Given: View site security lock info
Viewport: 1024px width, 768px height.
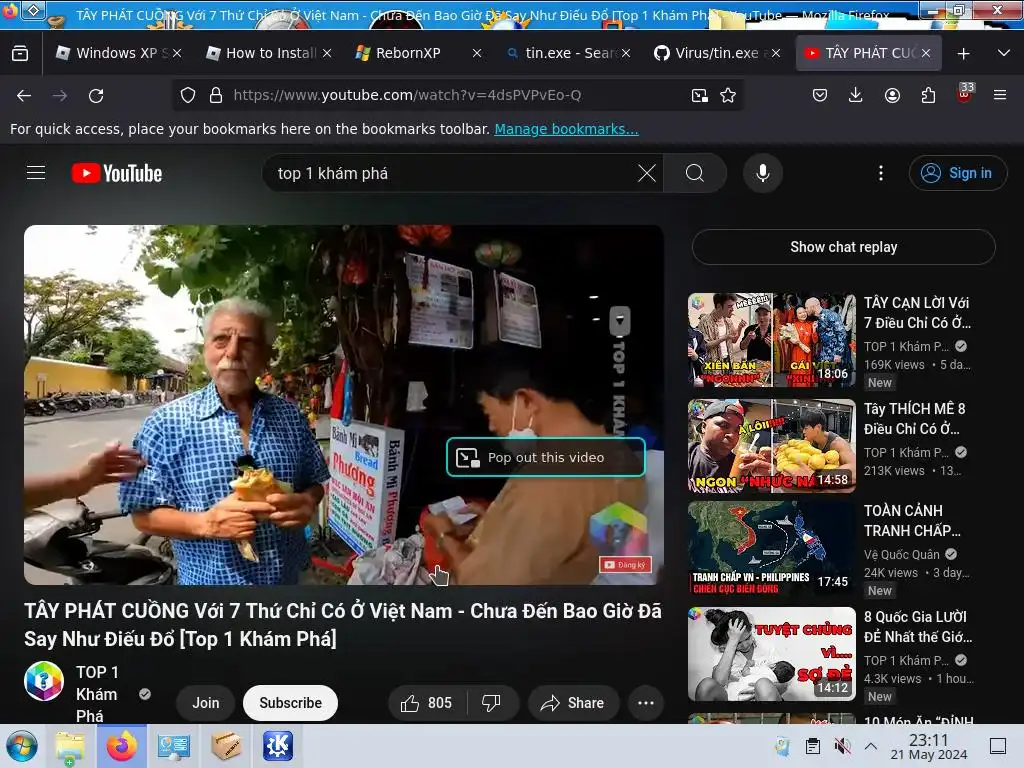Looking at the screenshot, I should (216, 95).
